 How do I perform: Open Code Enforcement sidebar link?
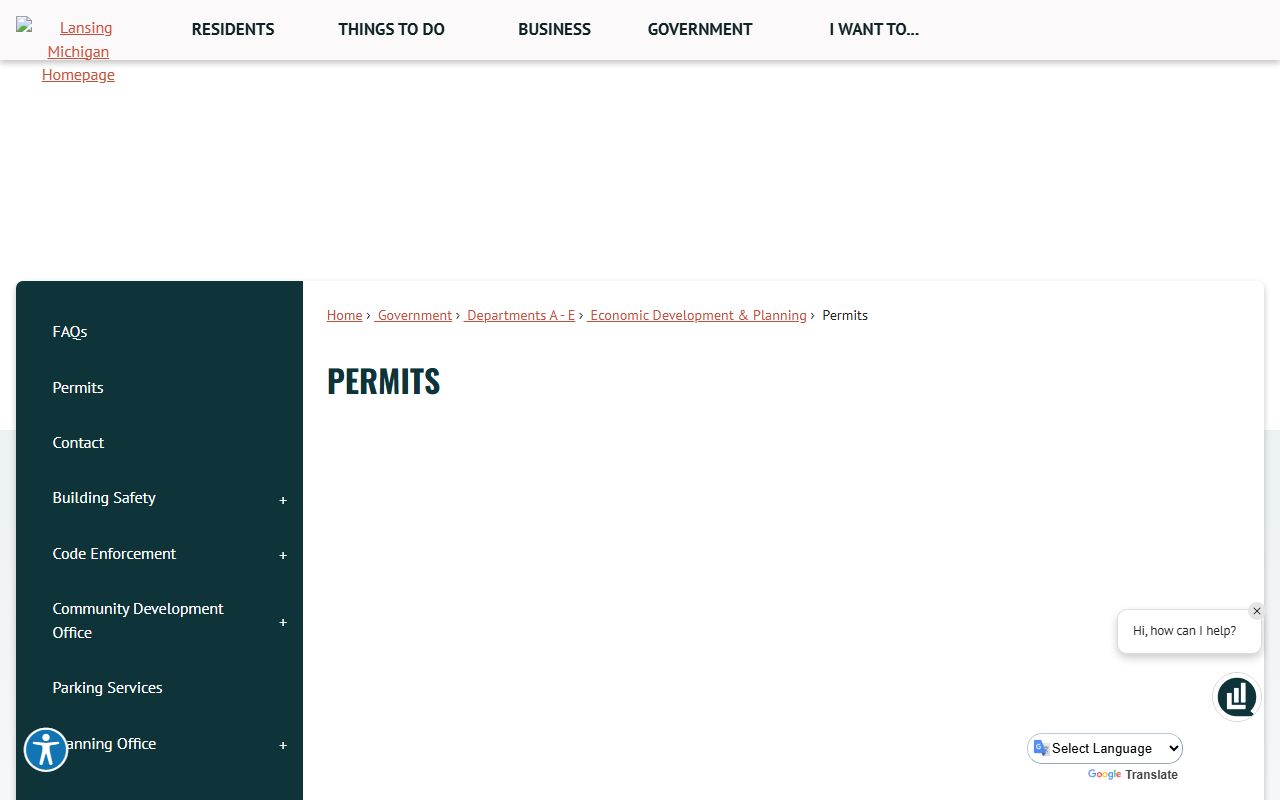point(114,553)
